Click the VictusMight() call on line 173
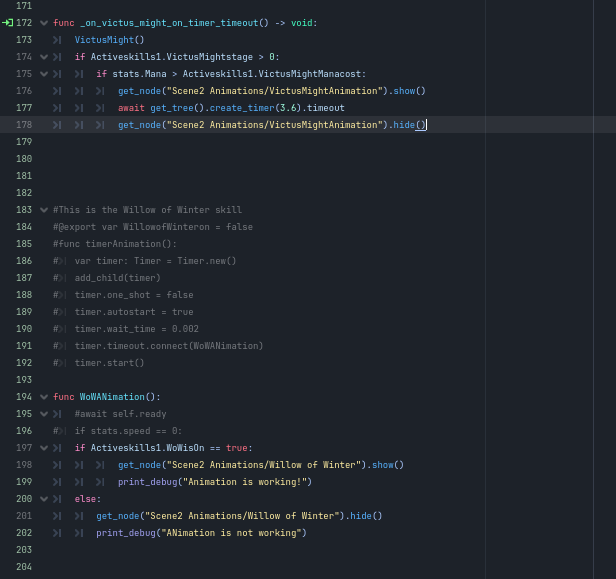Viewport: 616px width, 579px height. (110, 40)
